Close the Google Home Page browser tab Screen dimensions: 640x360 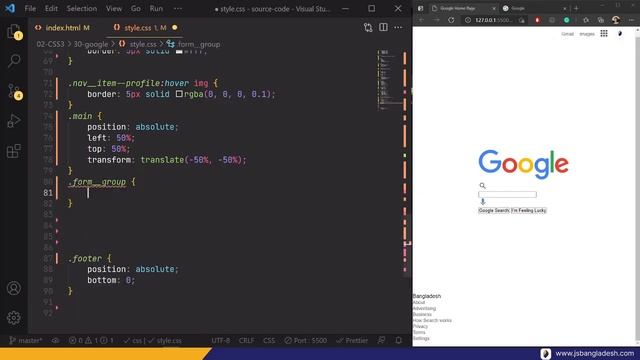pyautogui.click(x=493, y=8)
